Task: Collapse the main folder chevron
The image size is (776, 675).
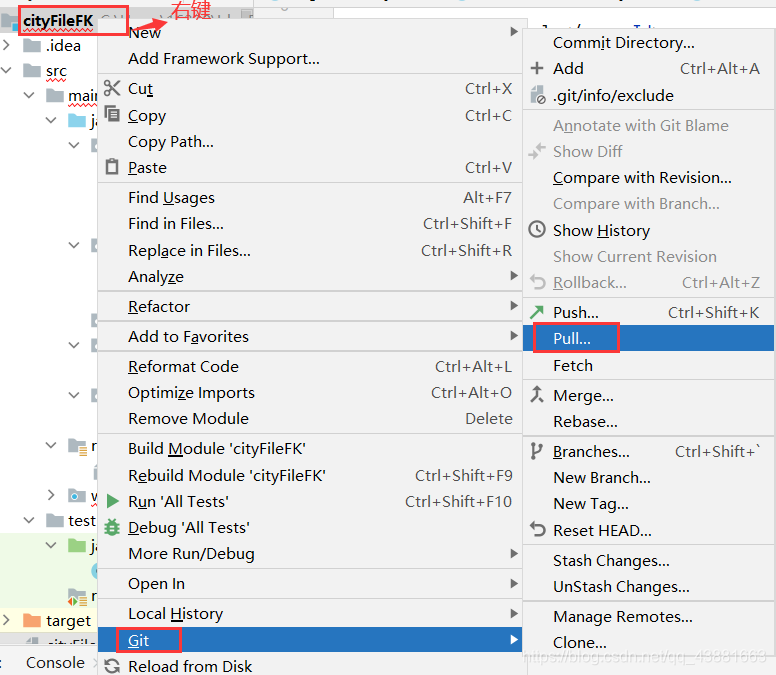Action: click(29, 95)
